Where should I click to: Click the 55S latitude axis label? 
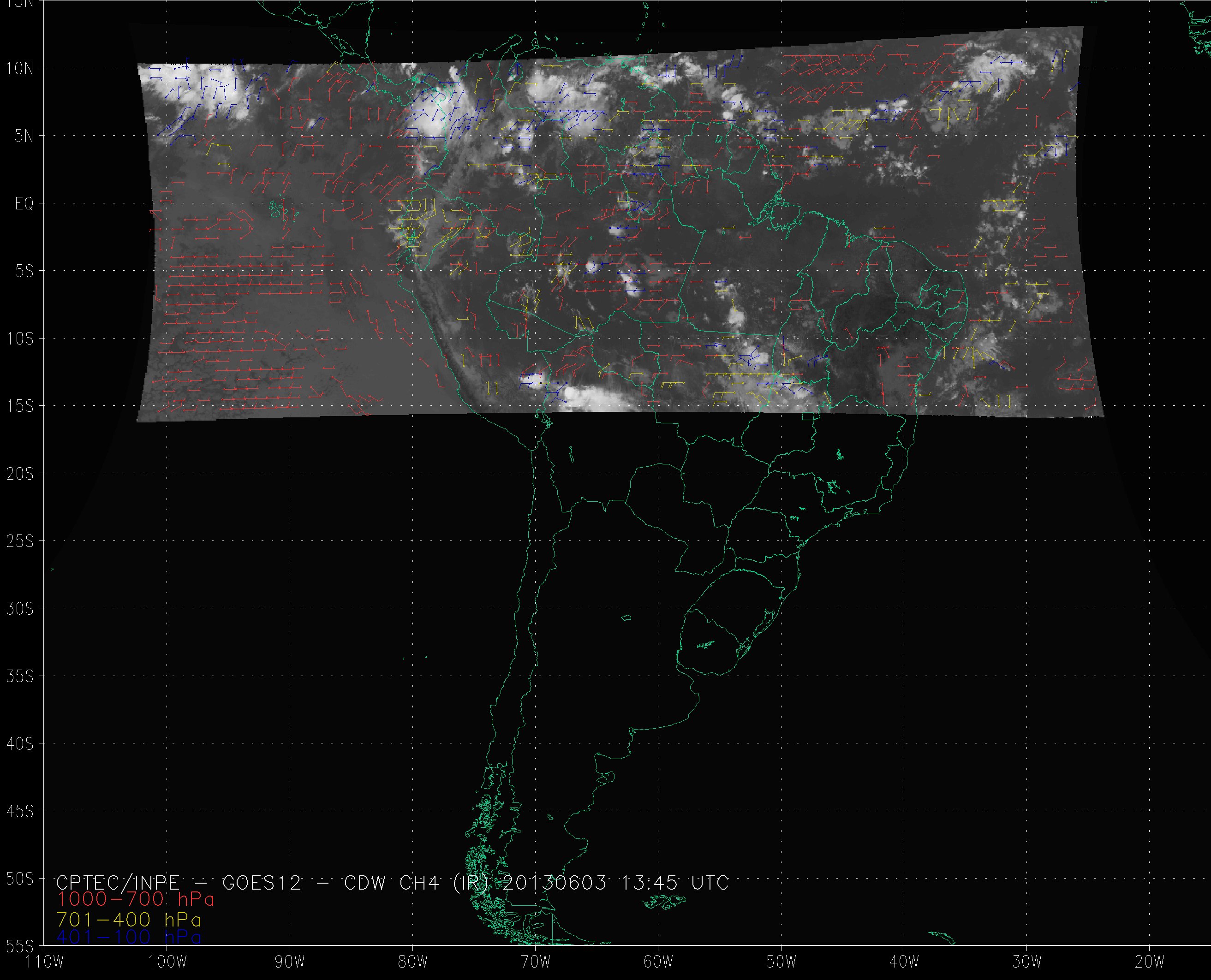pyautogui.click(x=20, y=946)
